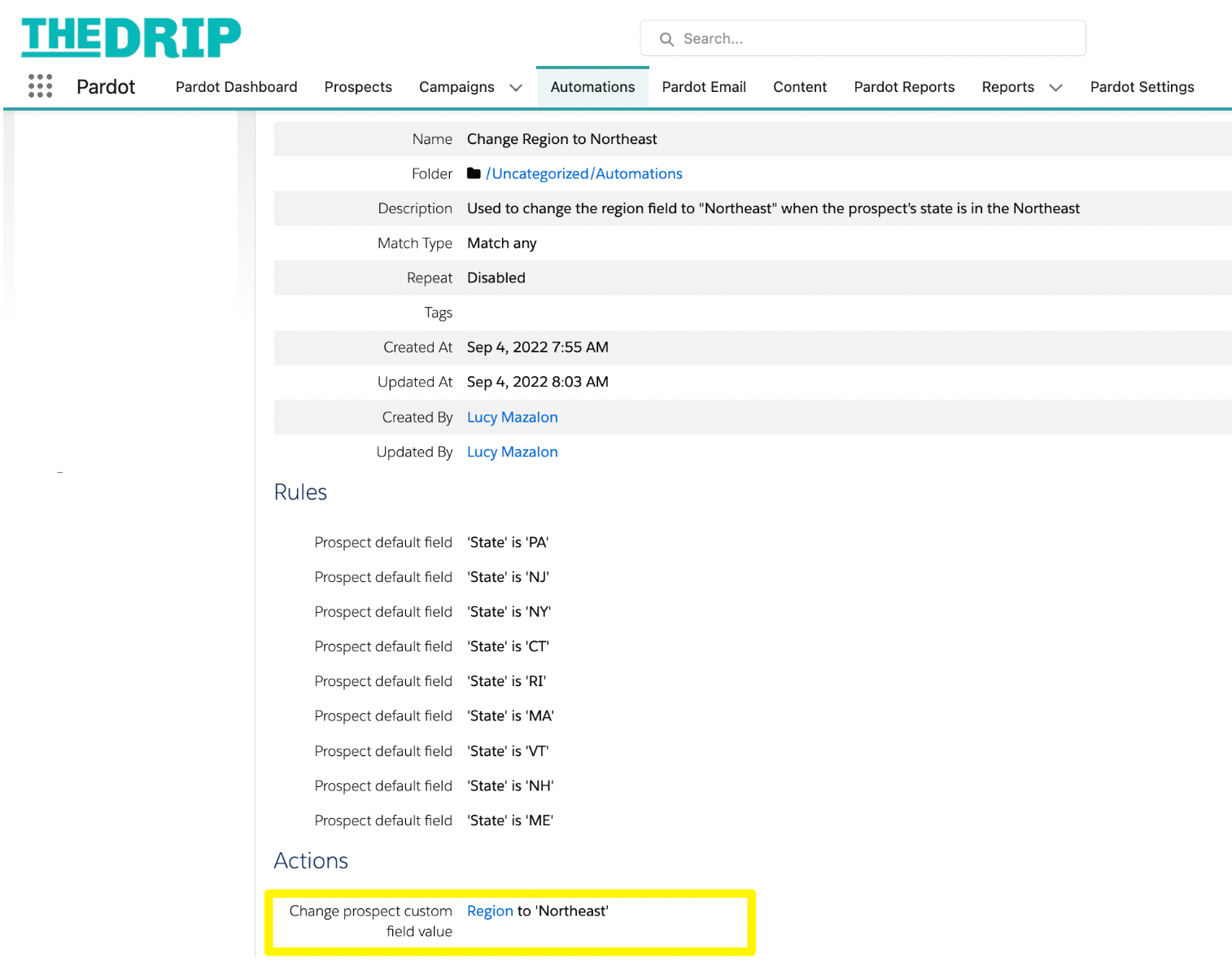Go to the Pardot Email tab

[x=704, y=87]
